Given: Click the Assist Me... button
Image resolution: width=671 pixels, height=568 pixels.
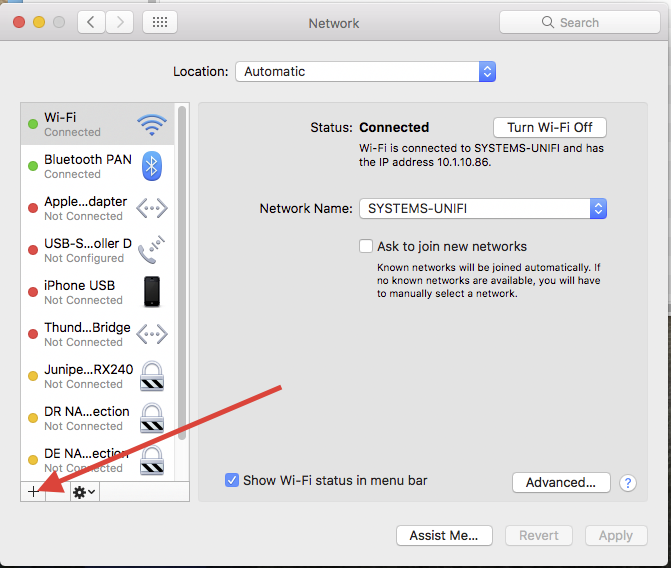Looking at the screenshot, I should click(x=444, y=536).
